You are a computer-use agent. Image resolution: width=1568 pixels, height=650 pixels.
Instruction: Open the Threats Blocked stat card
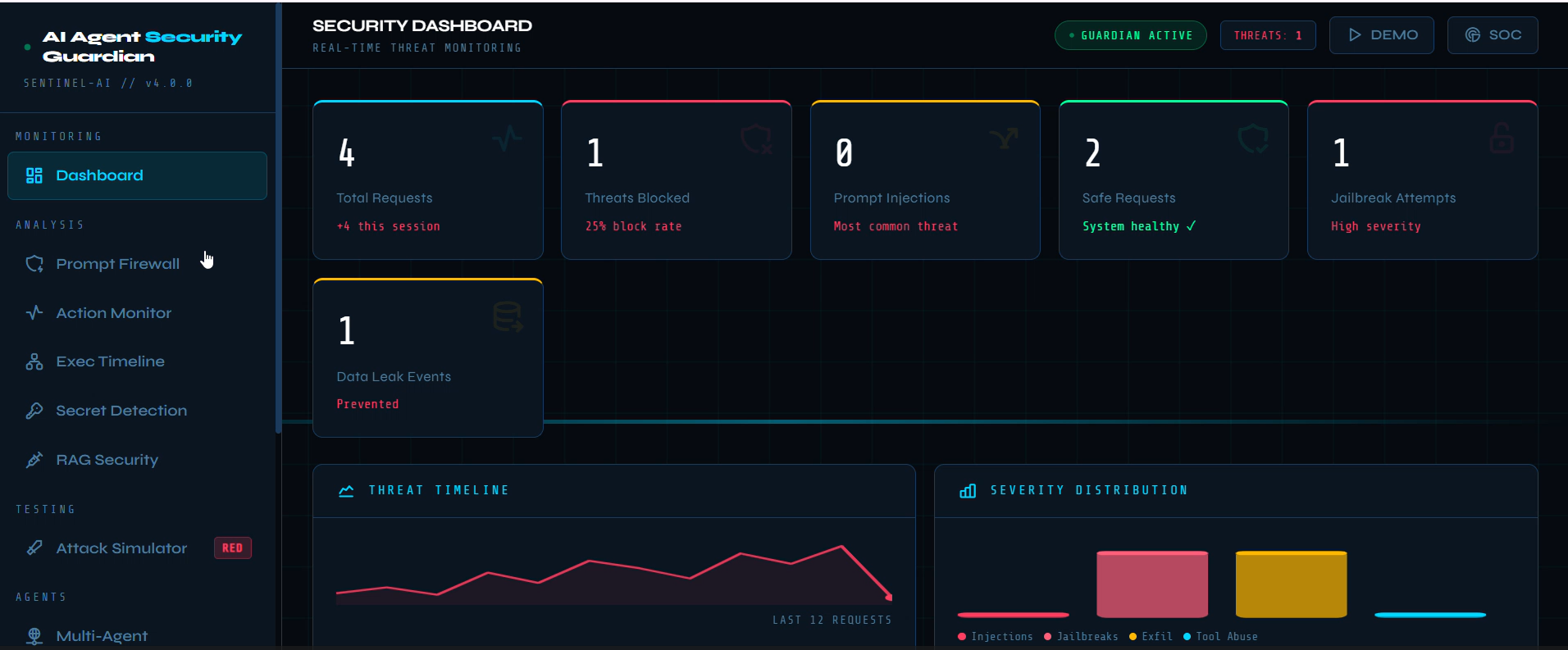677,180
